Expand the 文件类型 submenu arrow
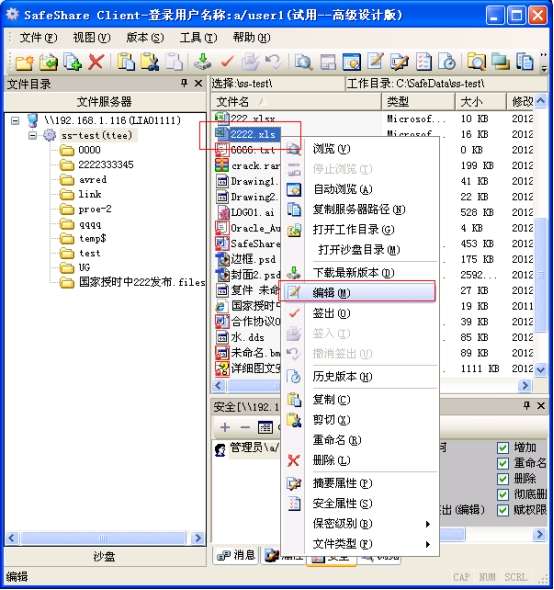Image resolution: width=554 pixels, height=590 pixels. pyautogui.click(x=428, y=544)
